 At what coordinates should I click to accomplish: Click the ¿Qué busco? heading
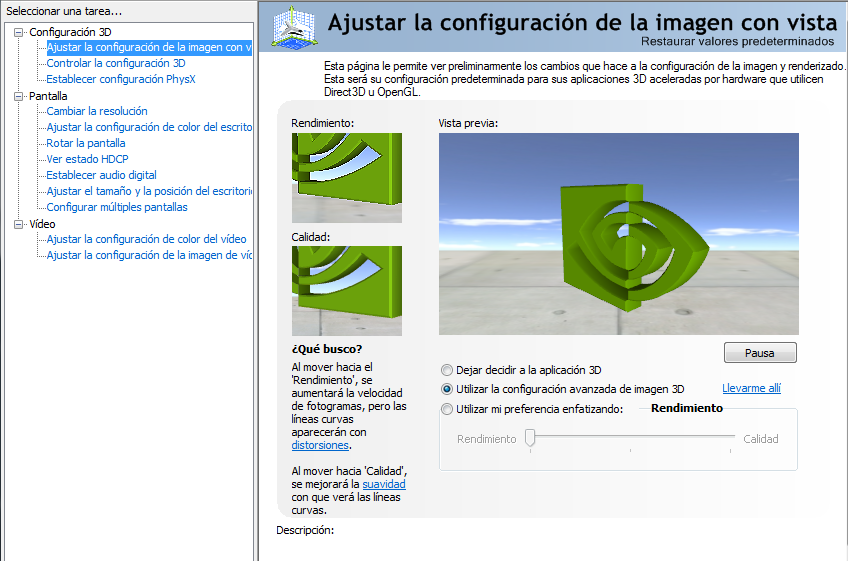point(327,349)
